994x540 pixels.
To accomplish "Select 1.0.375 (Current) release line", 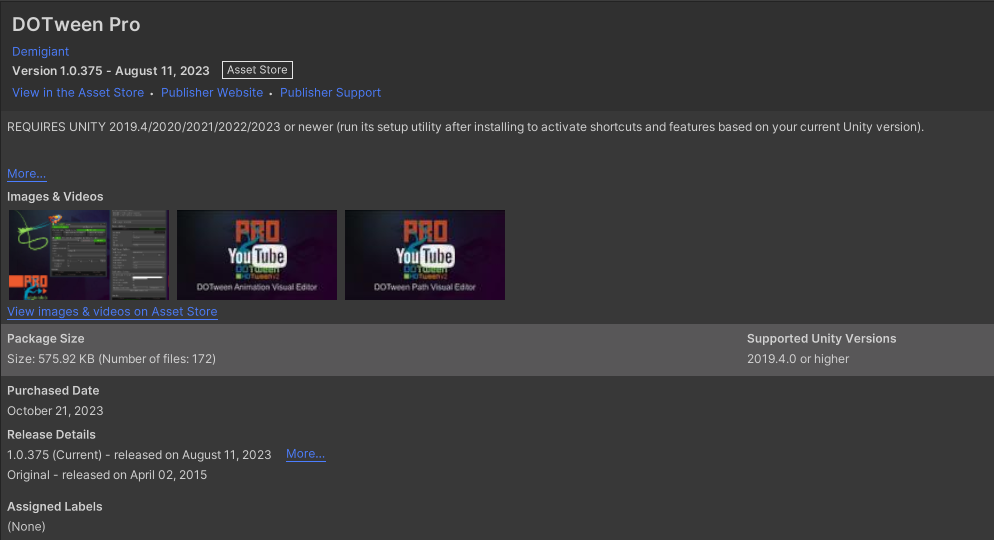I will [x=139, y=455].
